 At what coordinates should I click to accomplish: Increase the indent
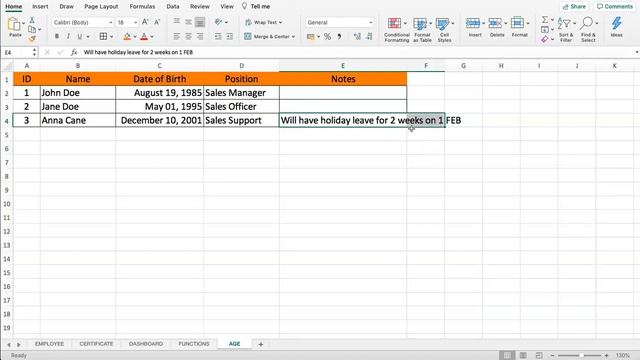[230, 37]
